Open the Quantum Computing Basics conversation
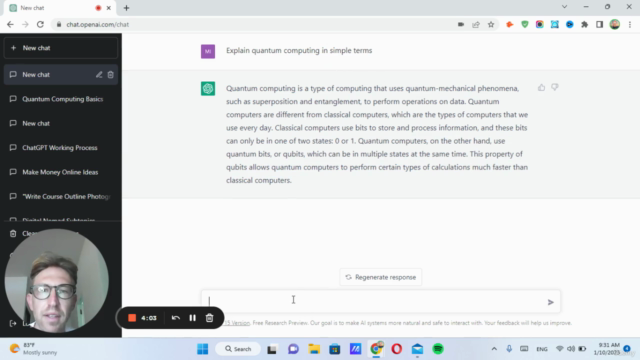Viewport: 640px width, 360px height. coord(61,99)
